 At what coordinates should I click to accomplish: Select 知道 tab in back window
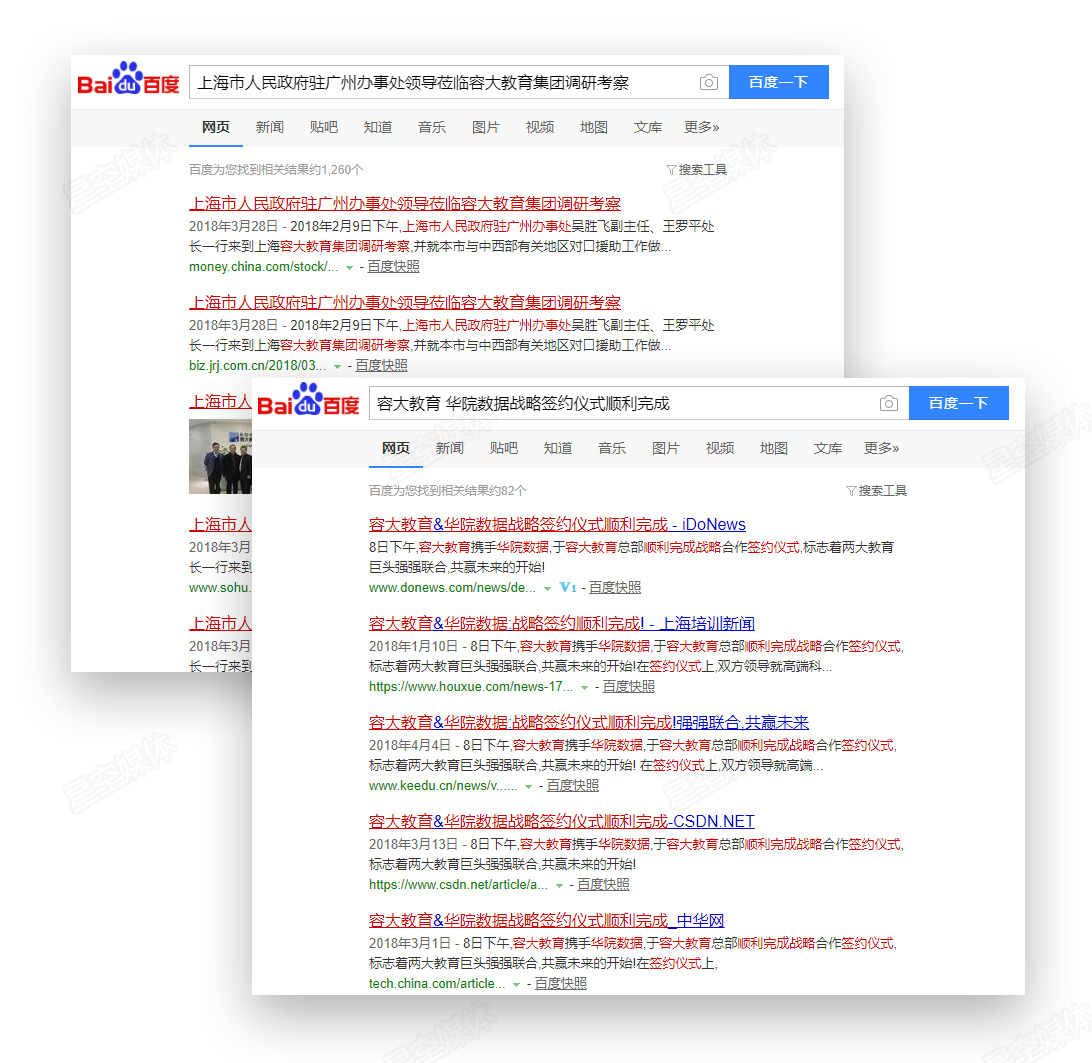tap(377, 127)
